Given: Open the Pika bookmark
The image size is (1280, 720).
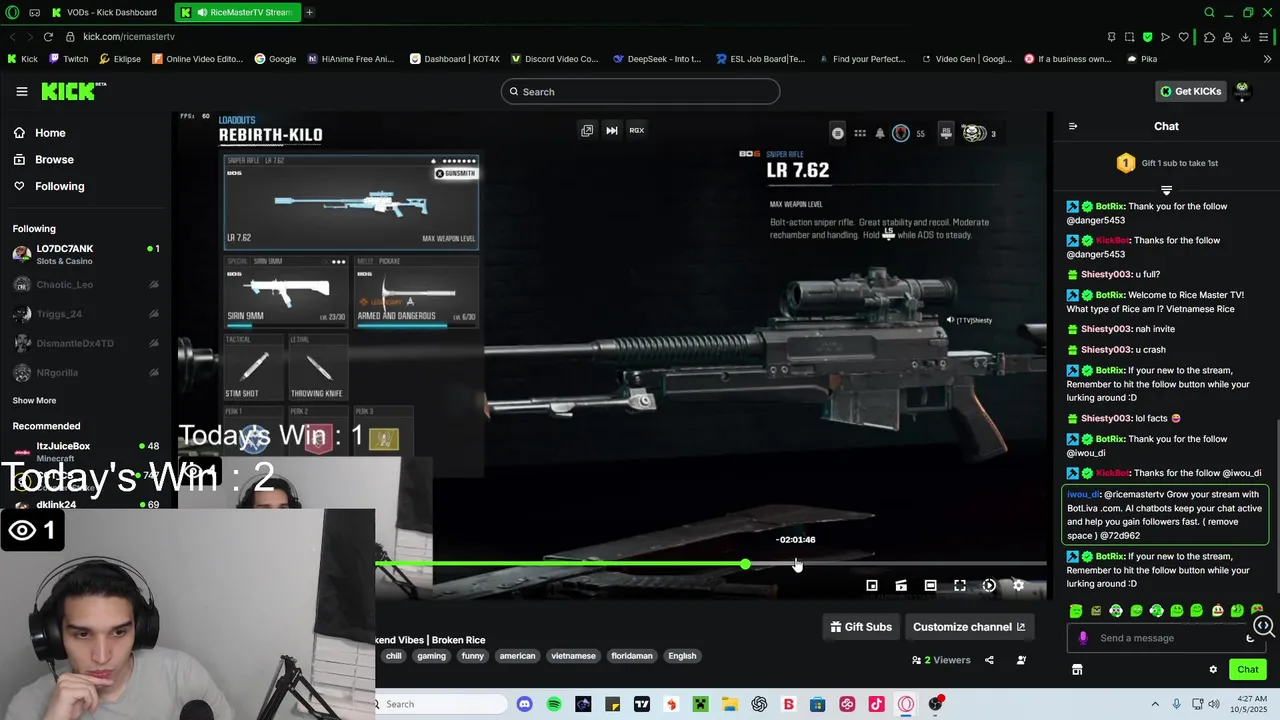Looking at the screenshot, I should (x=1142, y=59).
